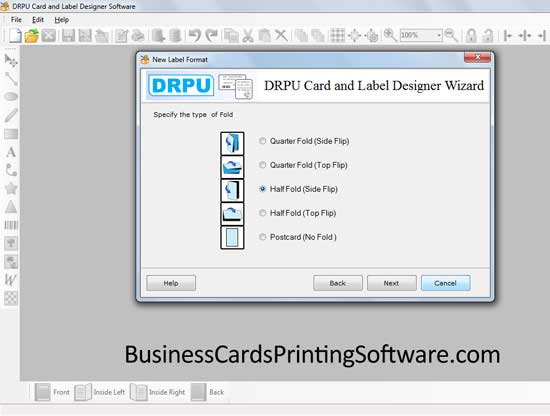The width and height of the screenshot is (550, 416).
Task: Click the Lock padlock icon
Action: coord(471,35)
